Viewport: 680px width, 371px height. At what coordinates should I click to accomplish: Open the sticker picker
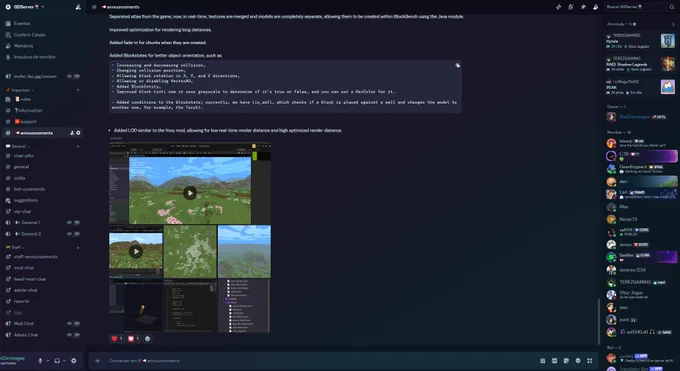point(566,361)
